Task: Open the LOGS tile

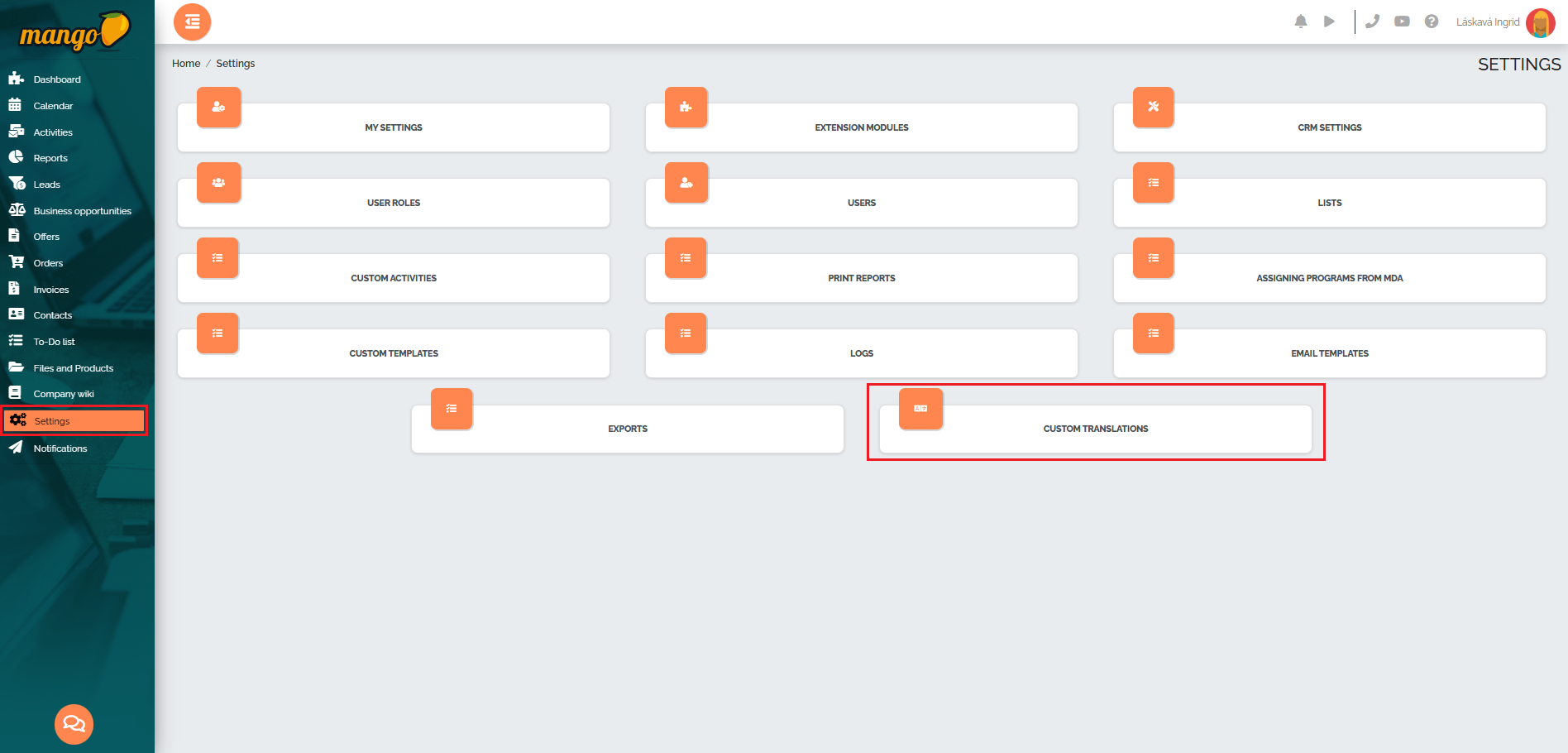Action: [862, 353]
